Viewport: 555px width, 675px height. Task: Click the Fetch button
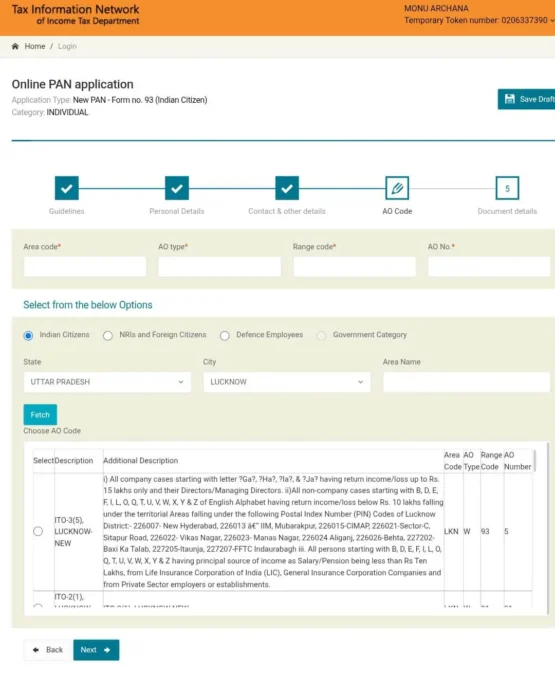[40, 415]
